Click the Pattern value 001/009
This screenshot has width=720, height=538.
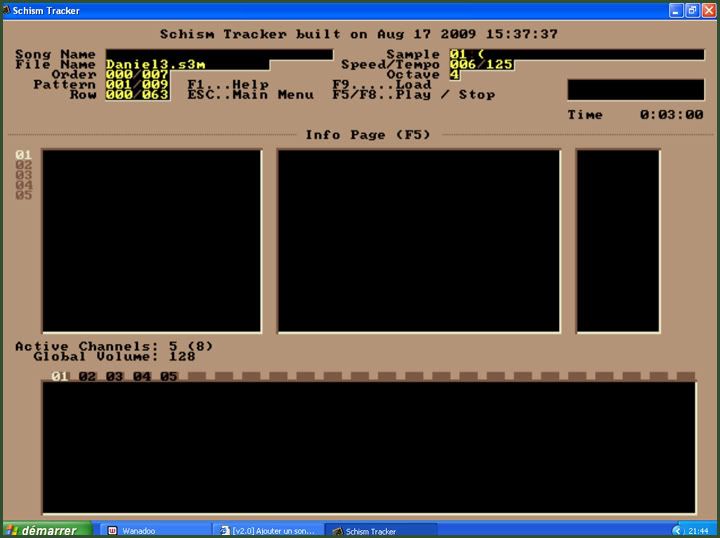(137, 85)
